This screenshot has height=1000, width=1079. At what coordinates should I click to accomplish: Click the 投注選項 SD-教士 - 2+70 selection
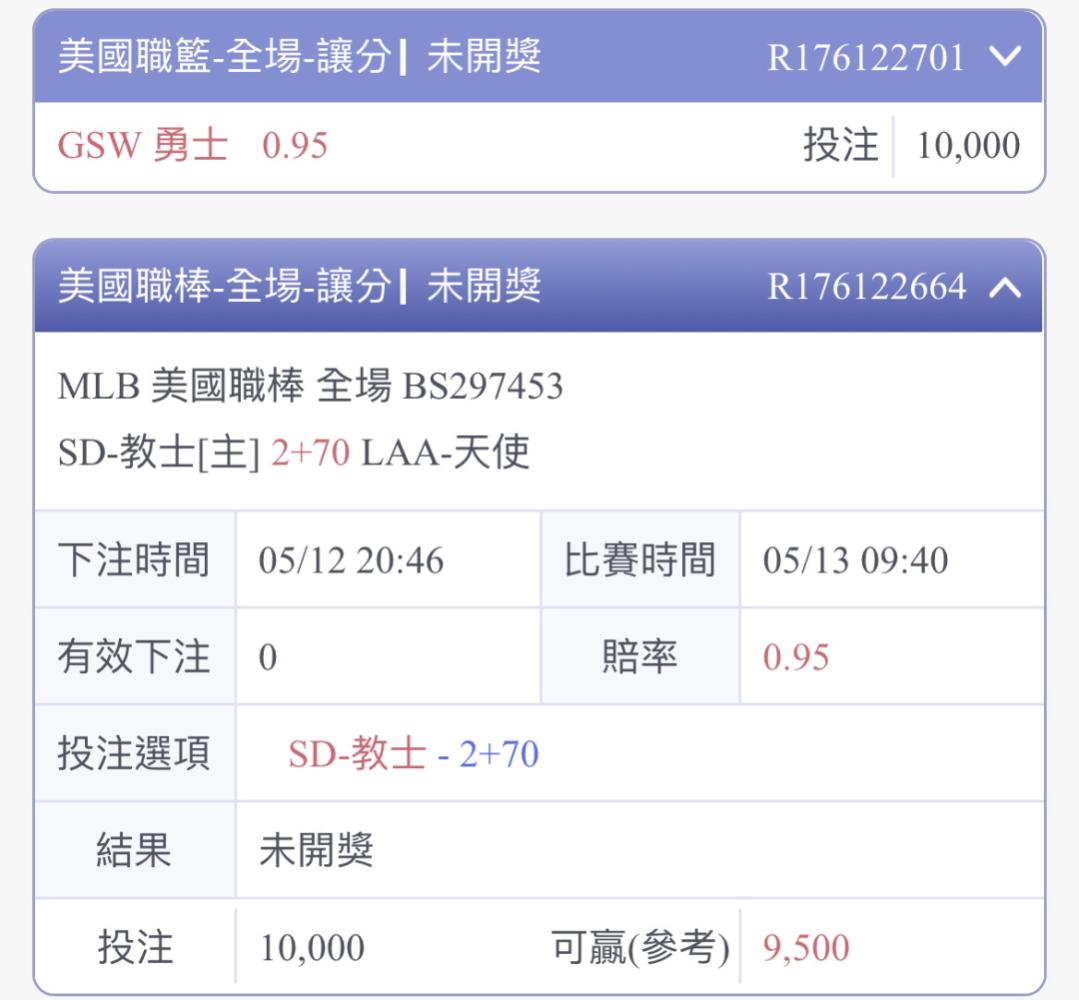click(413, 754)
